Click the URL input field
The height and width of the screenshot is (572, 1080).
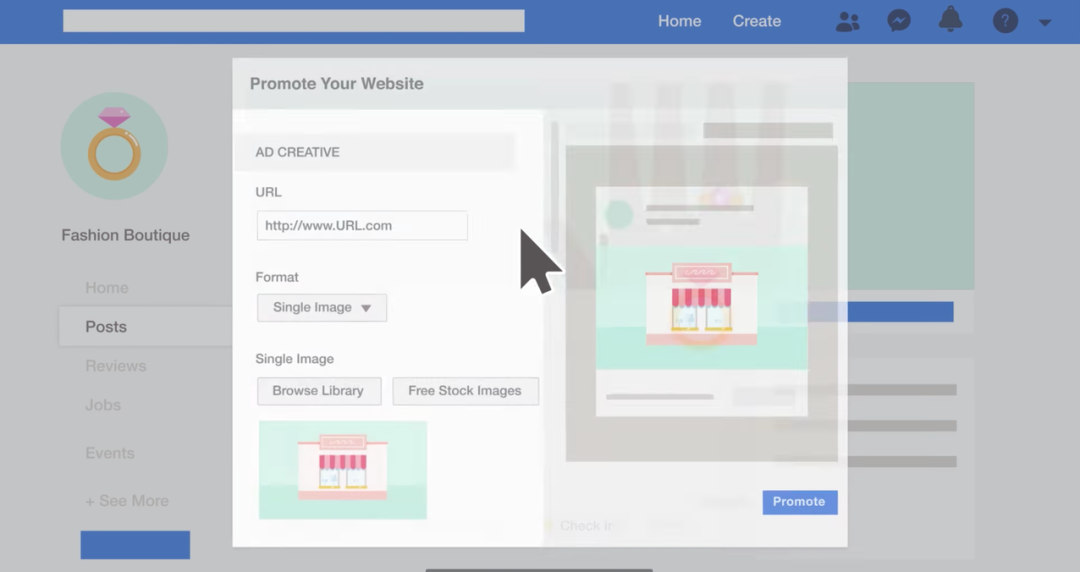362,225
